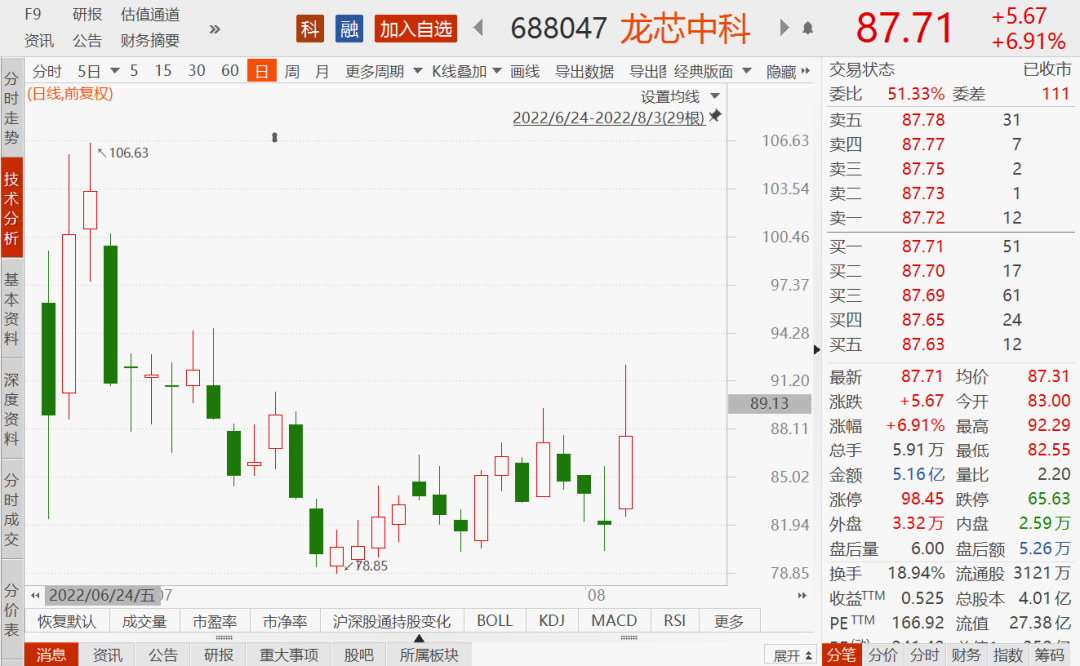1080x666 pixels.
Task: Go to next stock arrow
Action: tap(784, 28)
